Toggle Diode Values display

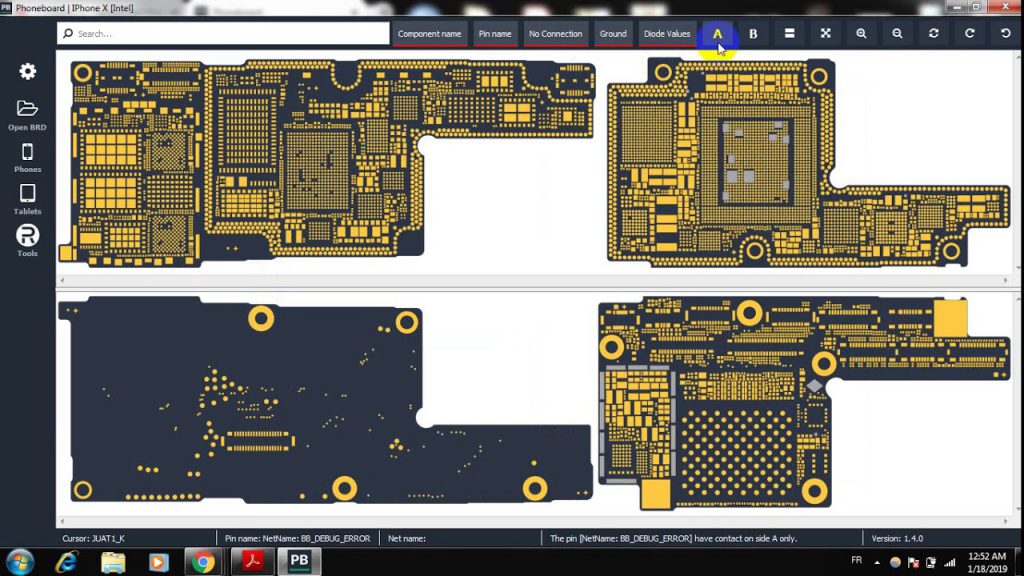click(x=667, y=34)
